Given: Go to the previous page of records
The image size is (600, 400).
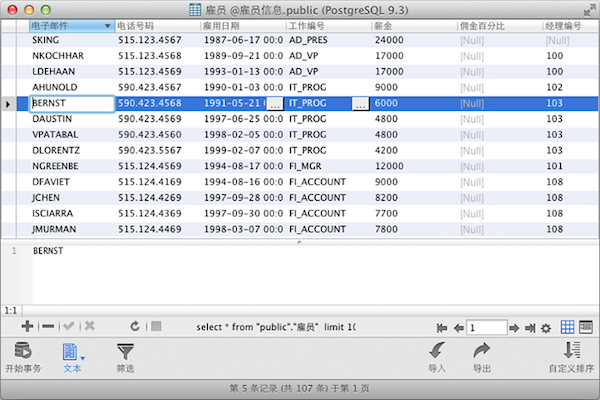Looking at the screenshot, I should coord(458,328).
